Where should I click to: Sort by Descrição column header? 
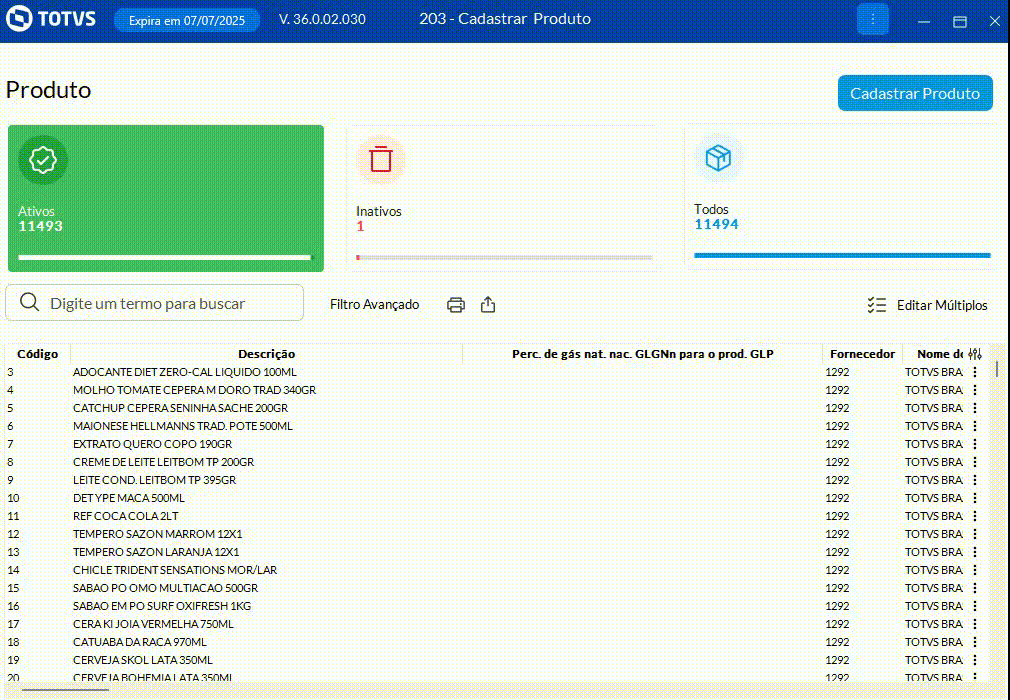(267, 354)
